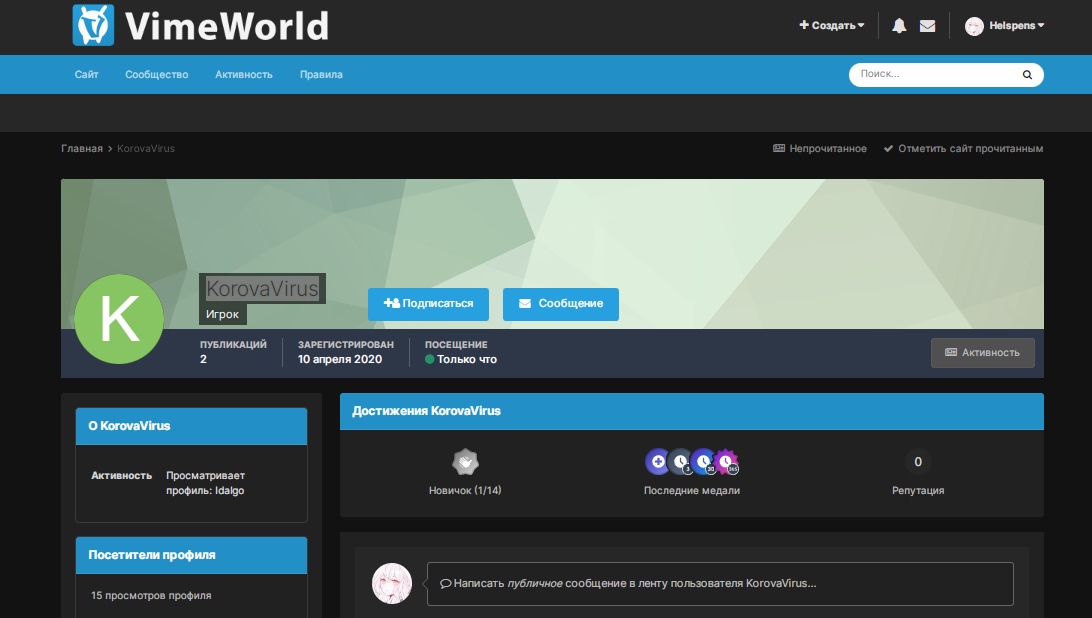The width and height of the screenshot is (1092, 618).
Task: Open the notifications bell
Action: 899,26
